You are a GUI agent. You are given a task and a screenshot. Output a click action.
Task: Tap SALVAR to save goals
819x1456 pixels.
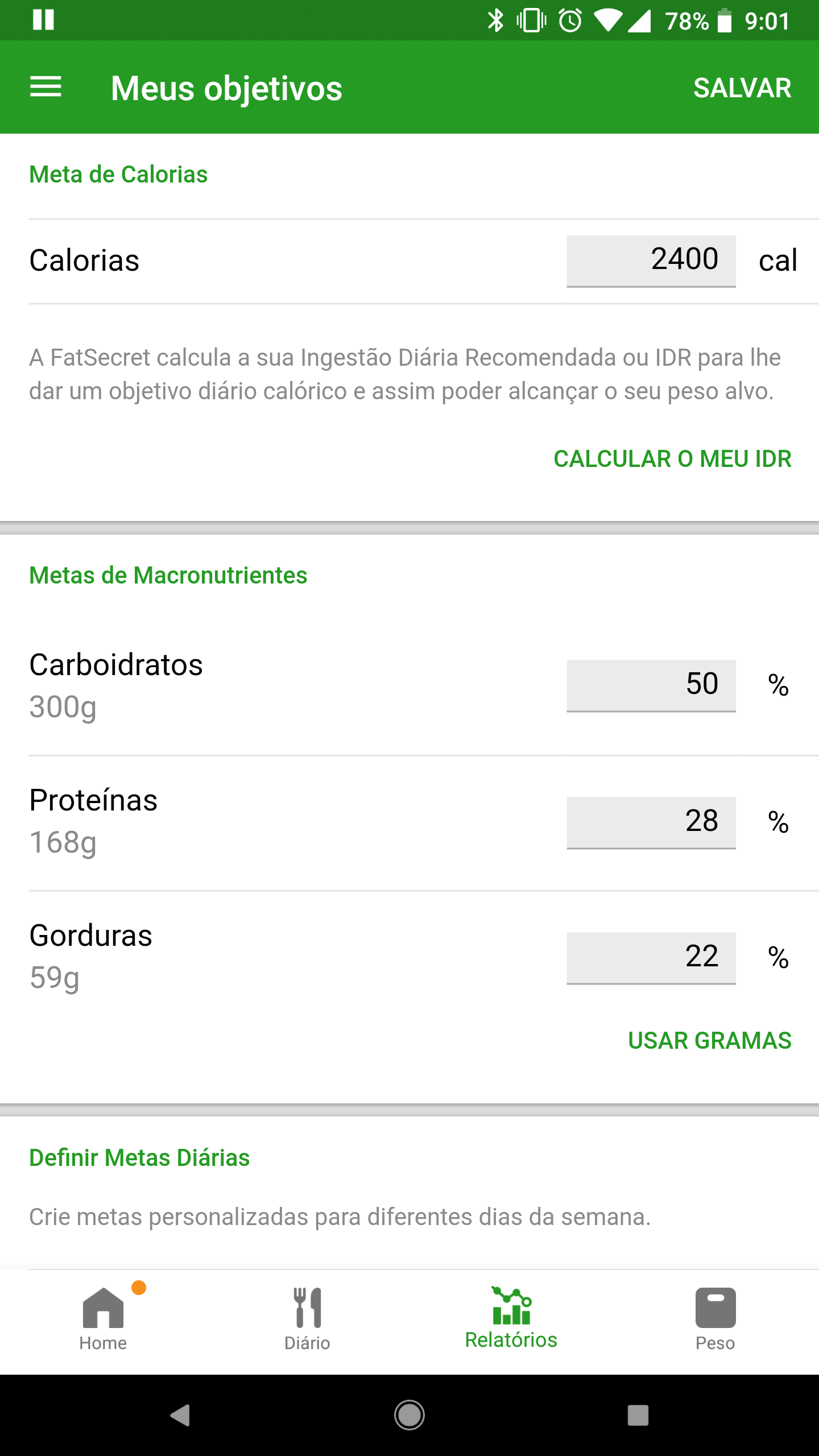click(x=742, y=88)
